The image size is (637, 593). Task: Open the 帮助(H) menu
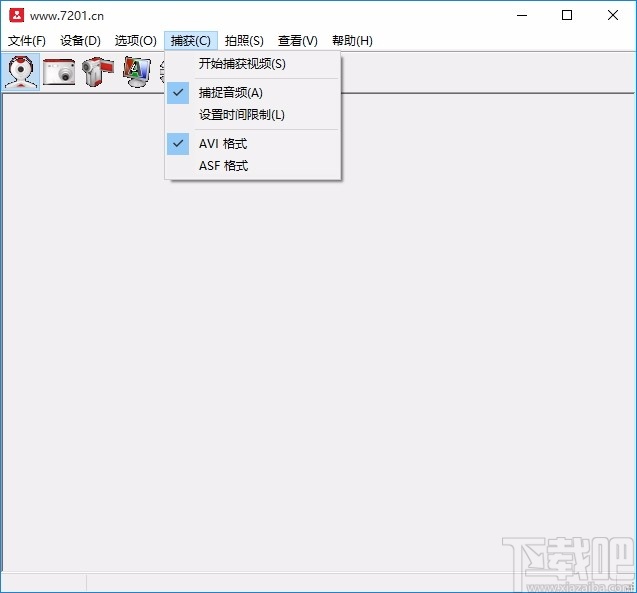pos(352,41)
